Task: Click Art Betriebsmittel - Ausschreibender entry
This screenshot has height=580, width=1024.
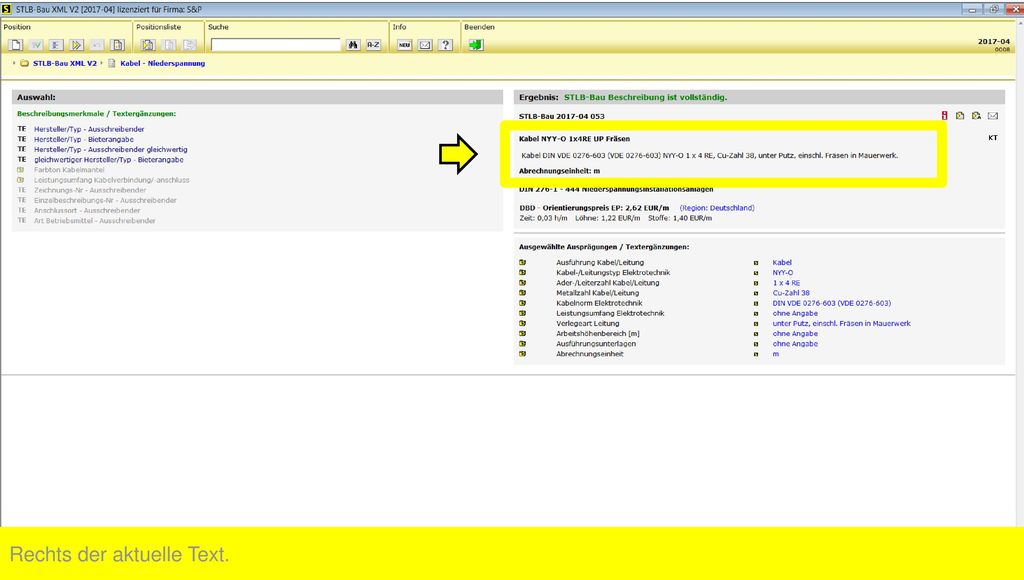Action: pos(95,221)
